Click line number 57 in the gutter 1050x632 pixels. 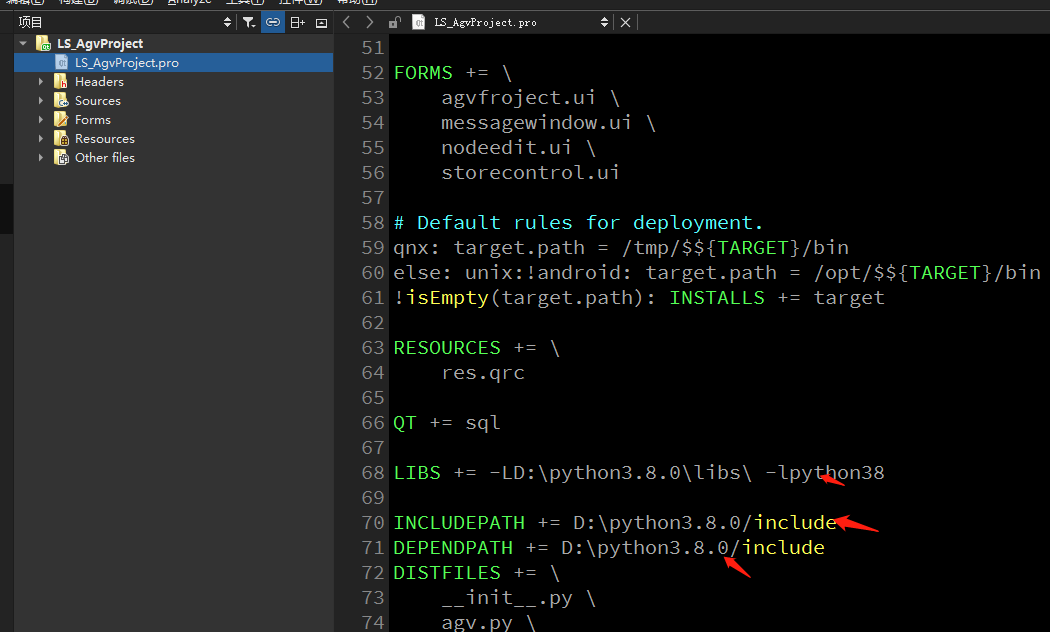pyautogui.click(x=373, y=198)
